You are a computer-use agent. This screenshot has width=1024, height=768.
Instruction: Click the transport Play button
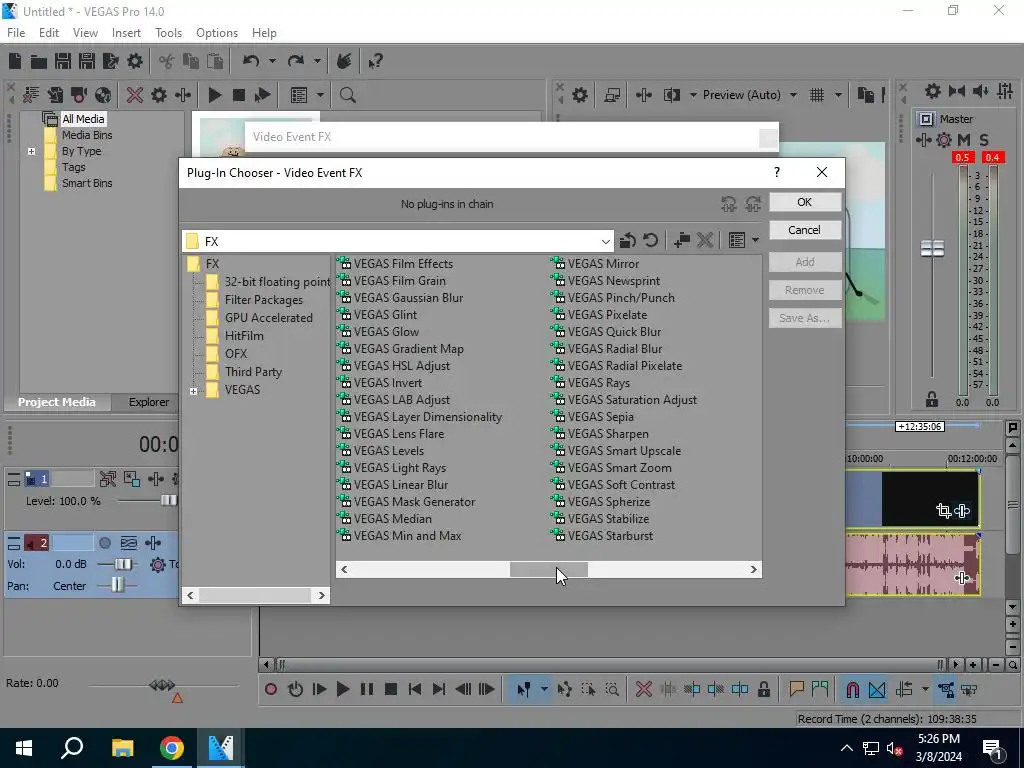tap(343, 689)
